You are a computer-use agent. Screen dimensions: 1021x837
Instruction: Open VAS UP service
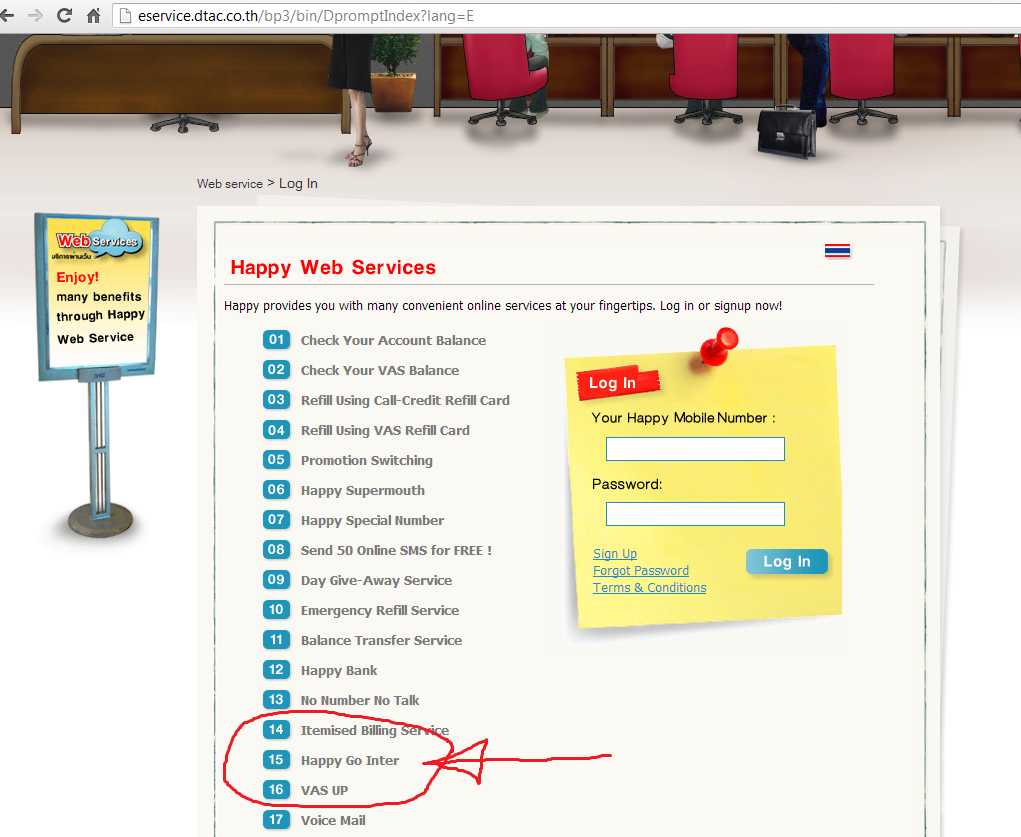pos(324,790)
